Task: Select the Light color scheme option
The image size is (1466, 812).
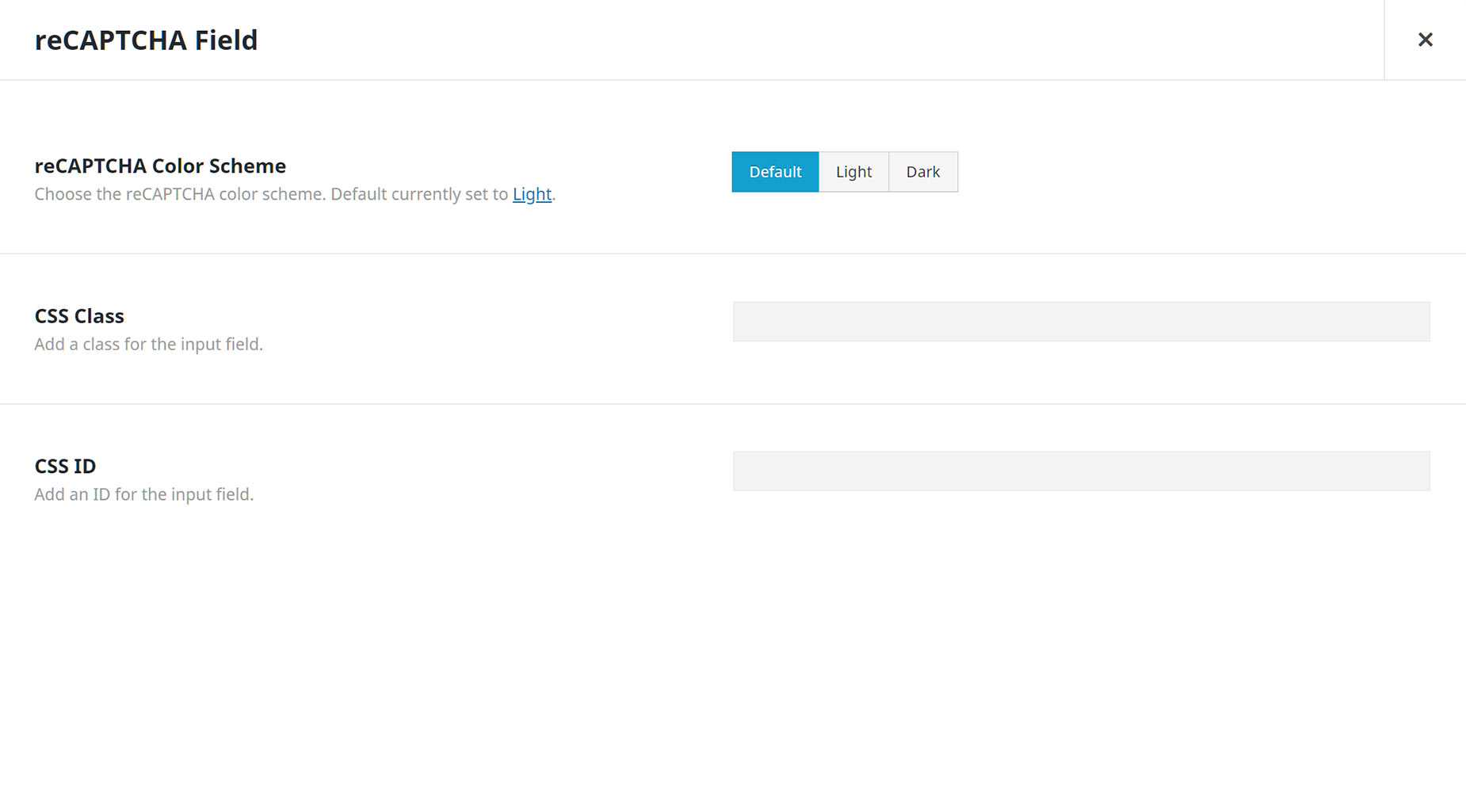Action: 853,172
